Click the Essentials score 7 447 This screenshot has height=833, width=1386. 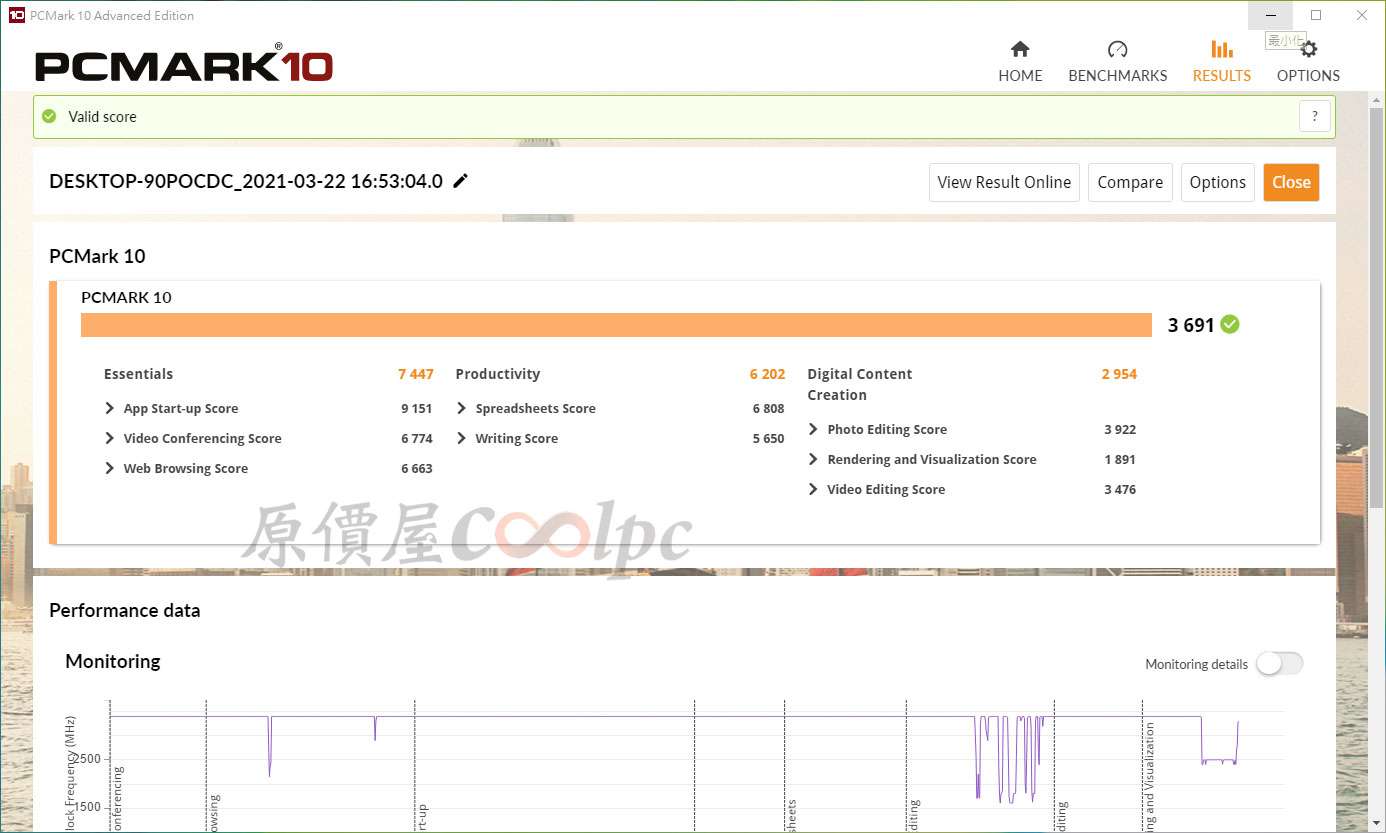point(416,374)
